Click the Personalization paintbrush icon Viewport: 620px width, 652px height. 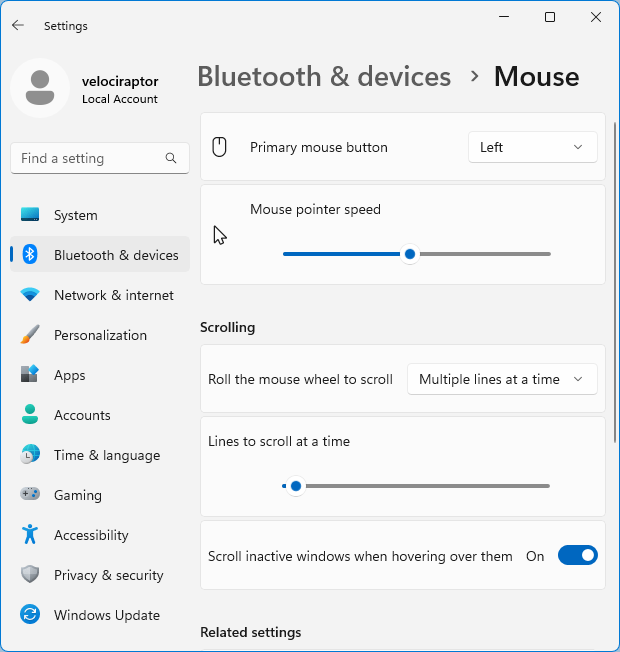click(30, 335)
